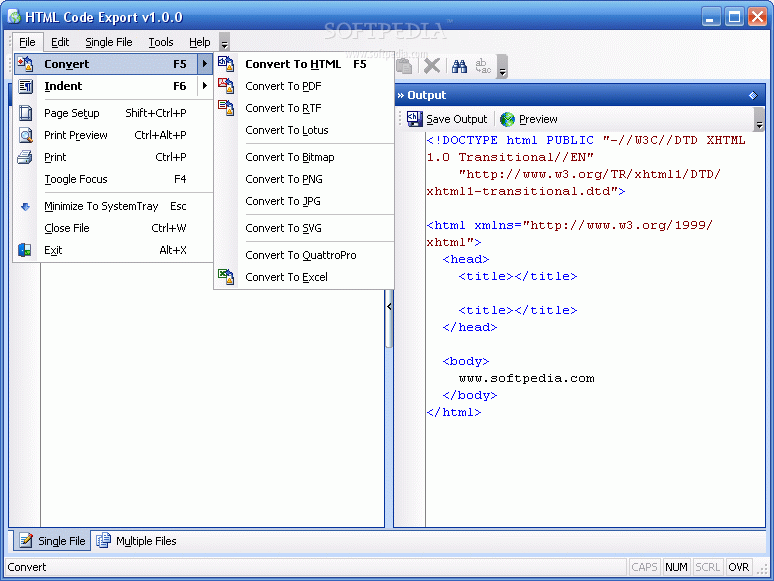The image size is (774, 581).
Task: Switch to the Single File tab
Action: pos(52,541)
